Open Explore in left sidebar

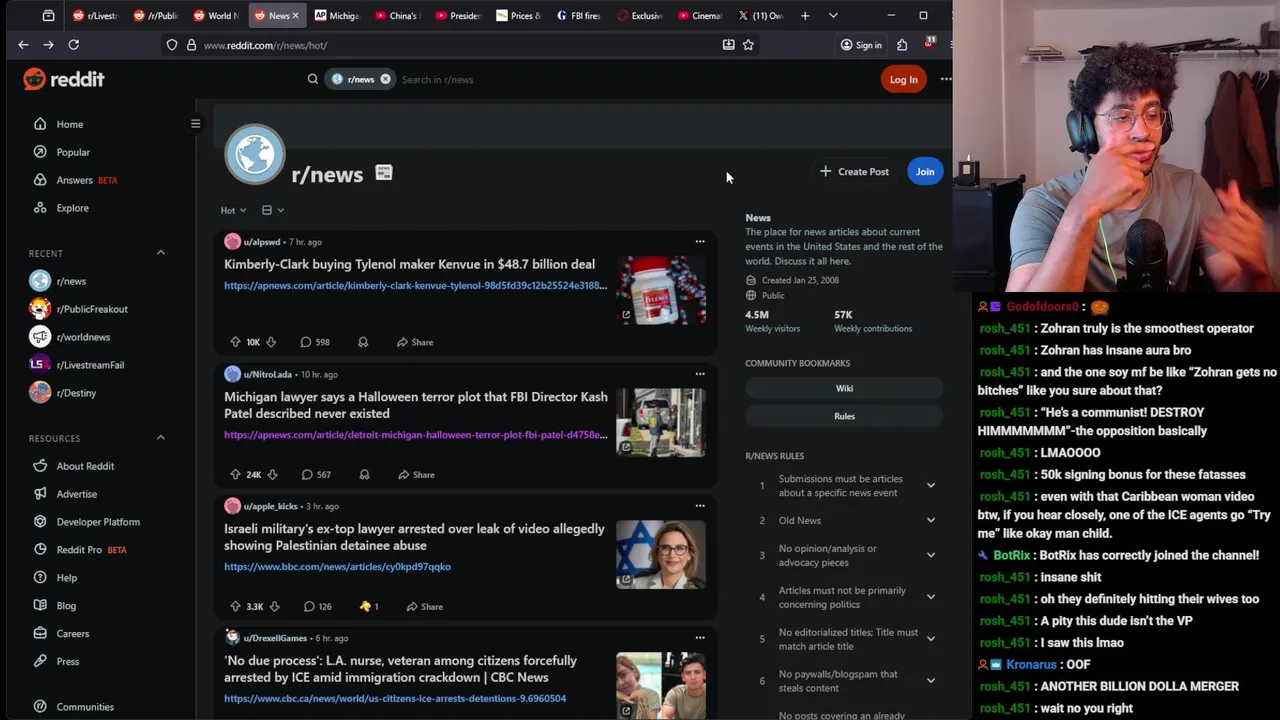(72, 208)
